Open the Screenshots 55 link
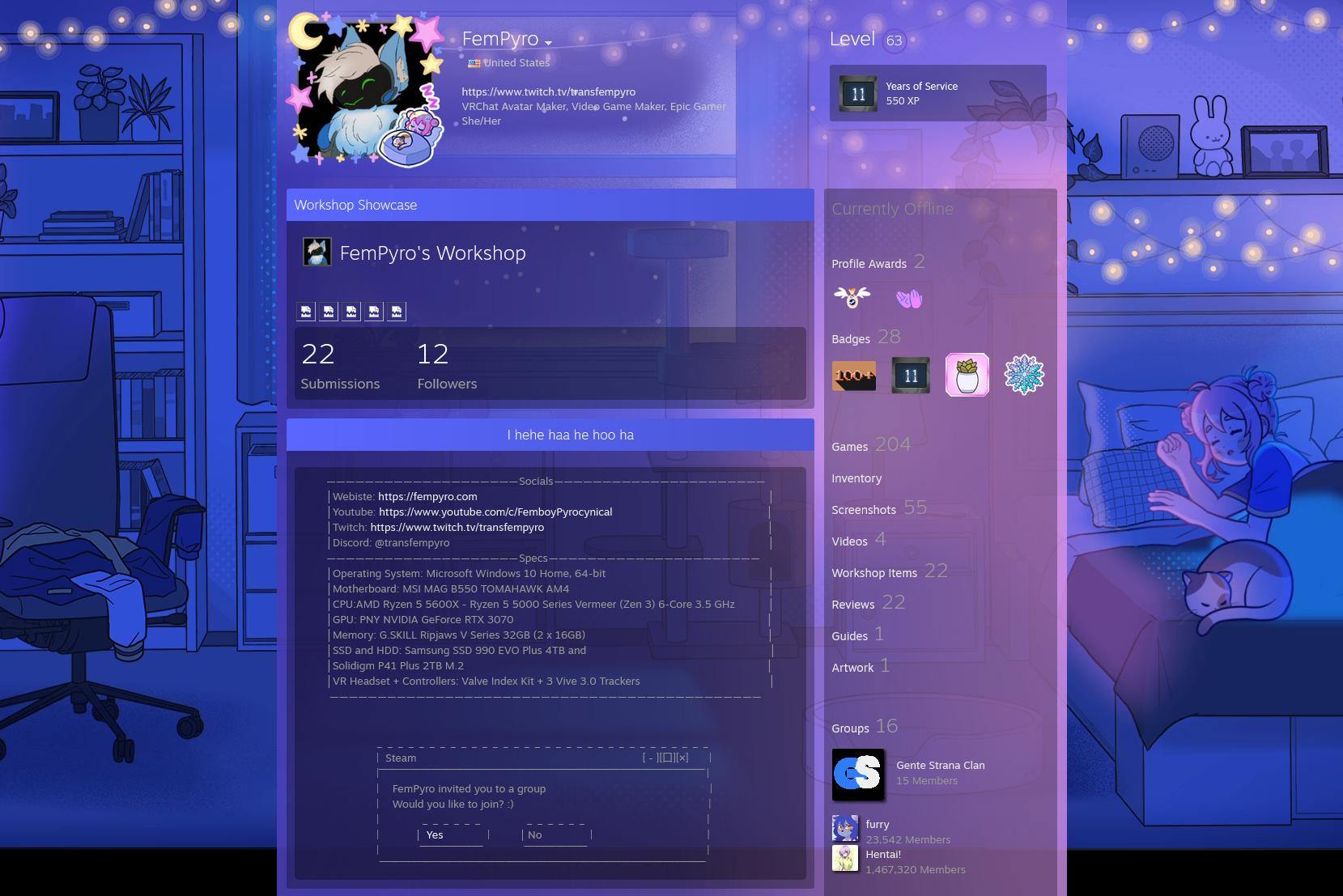Image resolution: width=1343 pixels, height=896 pixels. (x=879, y=508)
